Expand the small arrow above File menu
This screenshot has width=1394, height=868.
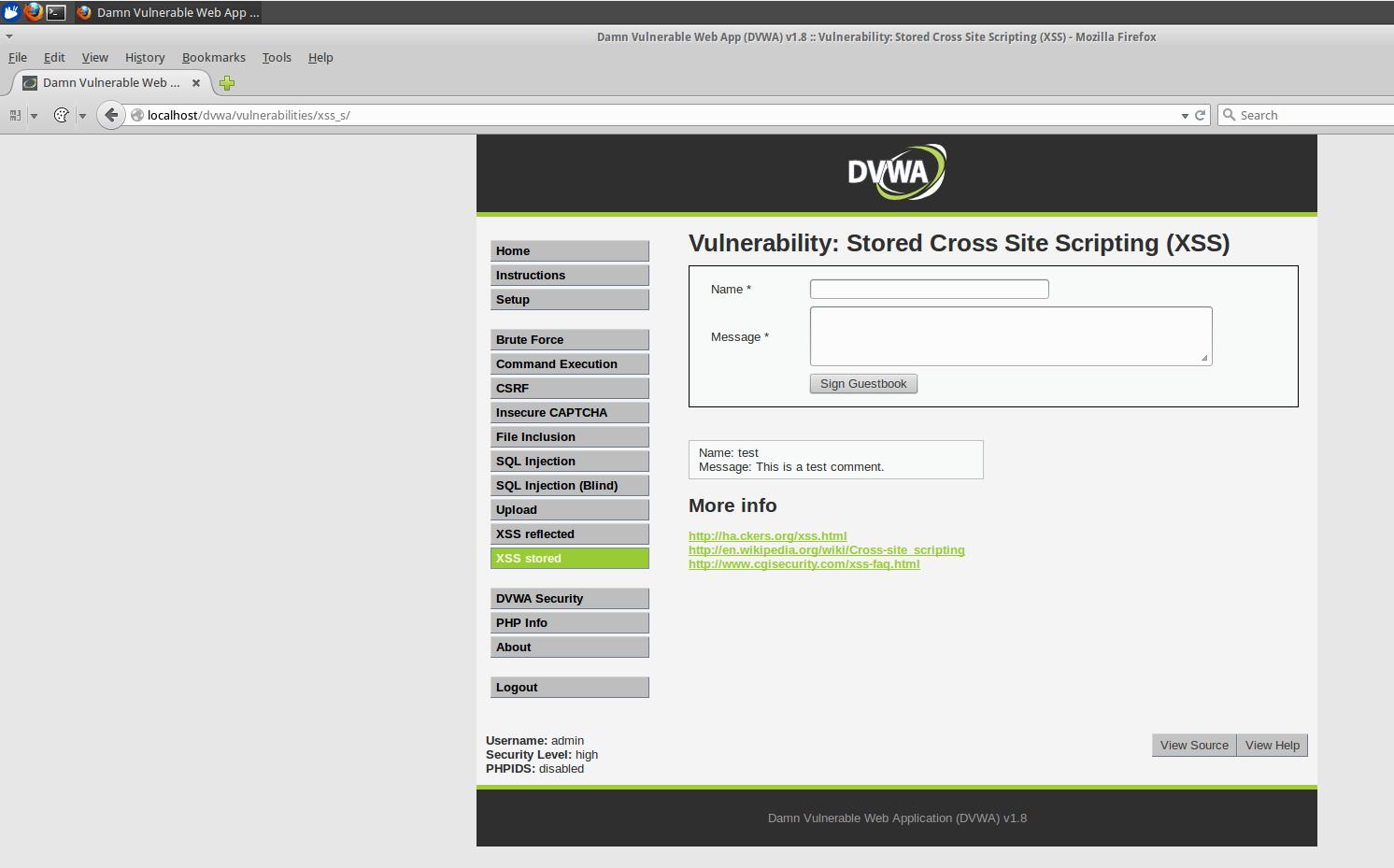coord(9,36)
